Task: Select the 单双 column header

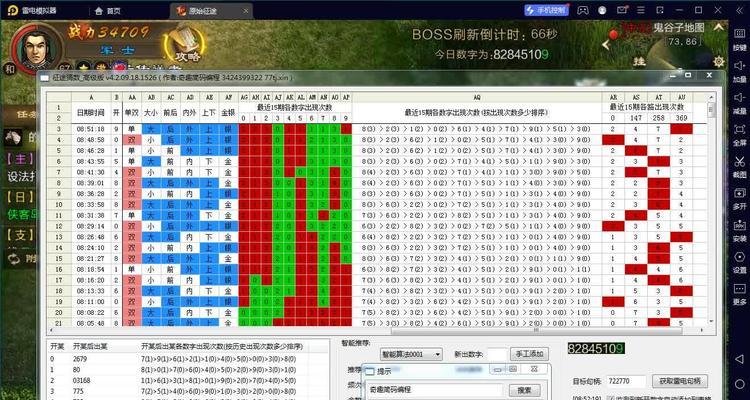Action: coord(132,112)
